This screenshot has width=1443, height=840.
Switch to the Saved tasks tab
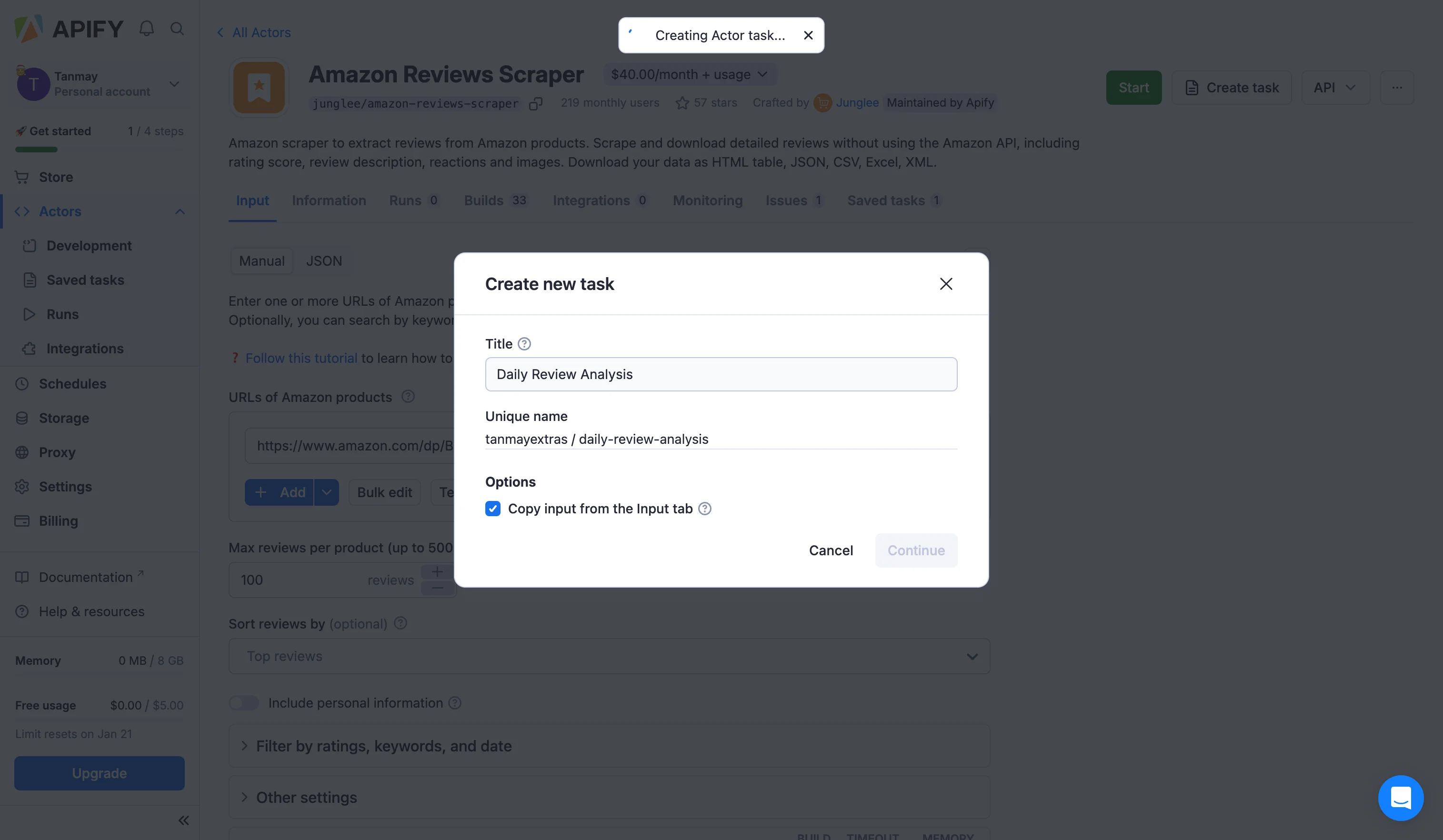tap(886, 200)
